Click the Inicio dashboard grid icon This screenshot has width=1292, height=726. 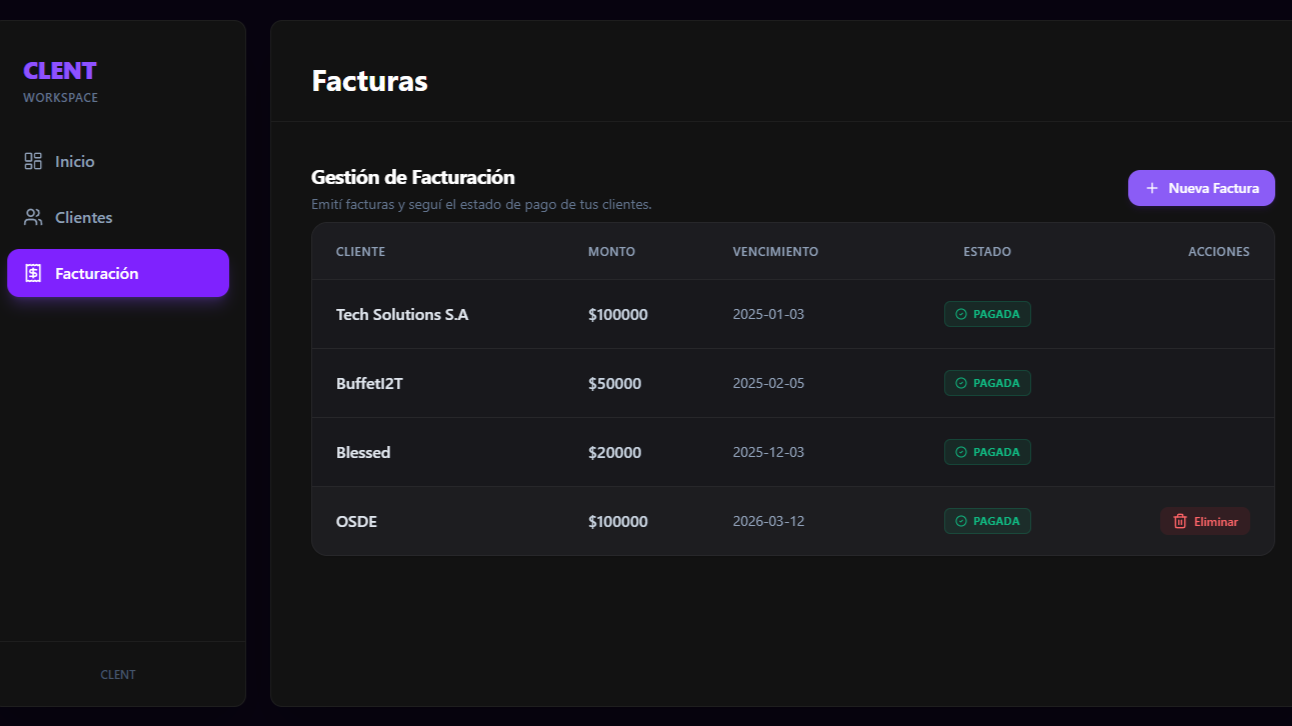(x=33, y=161)
